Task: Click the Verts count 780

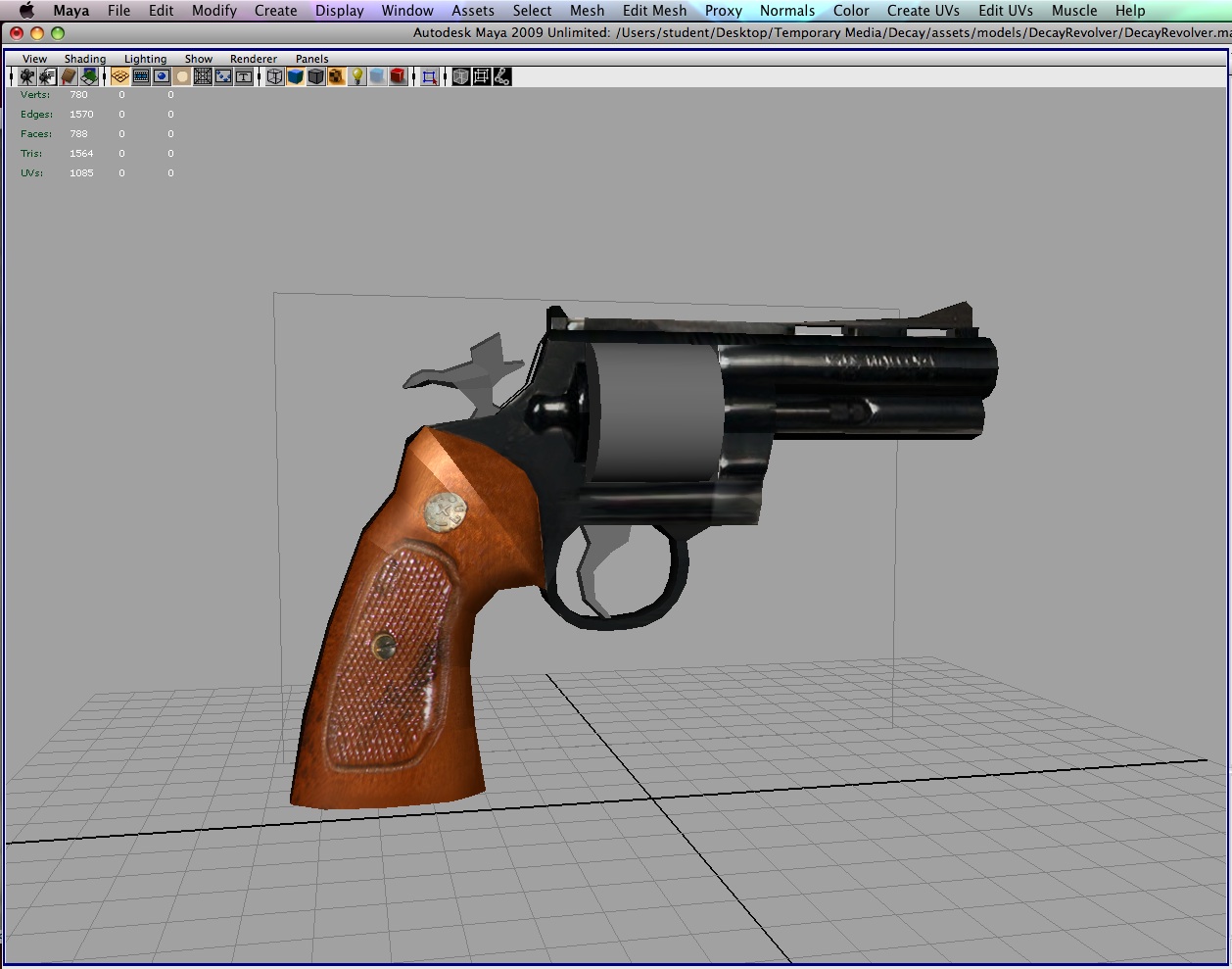Action: coord(78,95)
